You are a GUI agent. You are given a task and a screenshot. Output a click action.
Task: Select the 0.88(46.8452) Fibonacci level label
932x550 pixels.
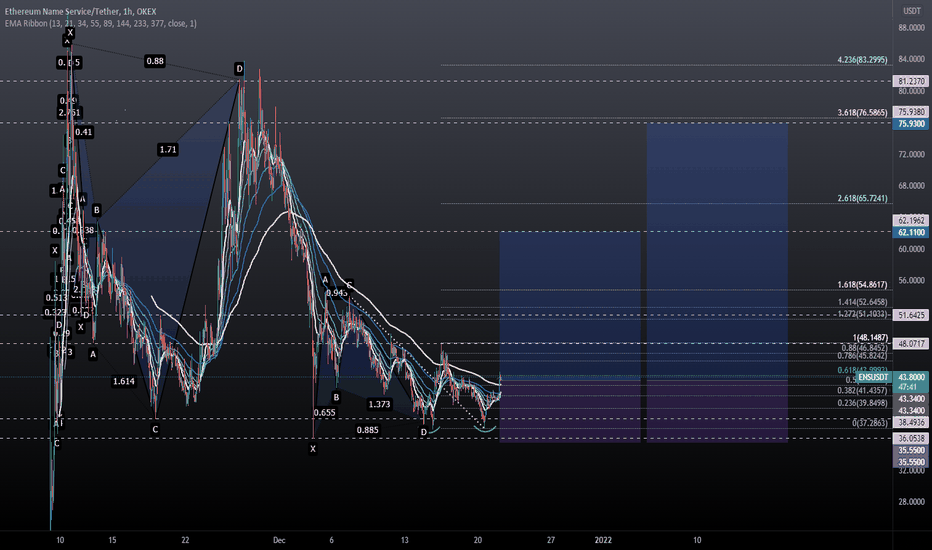click(864, 348)
